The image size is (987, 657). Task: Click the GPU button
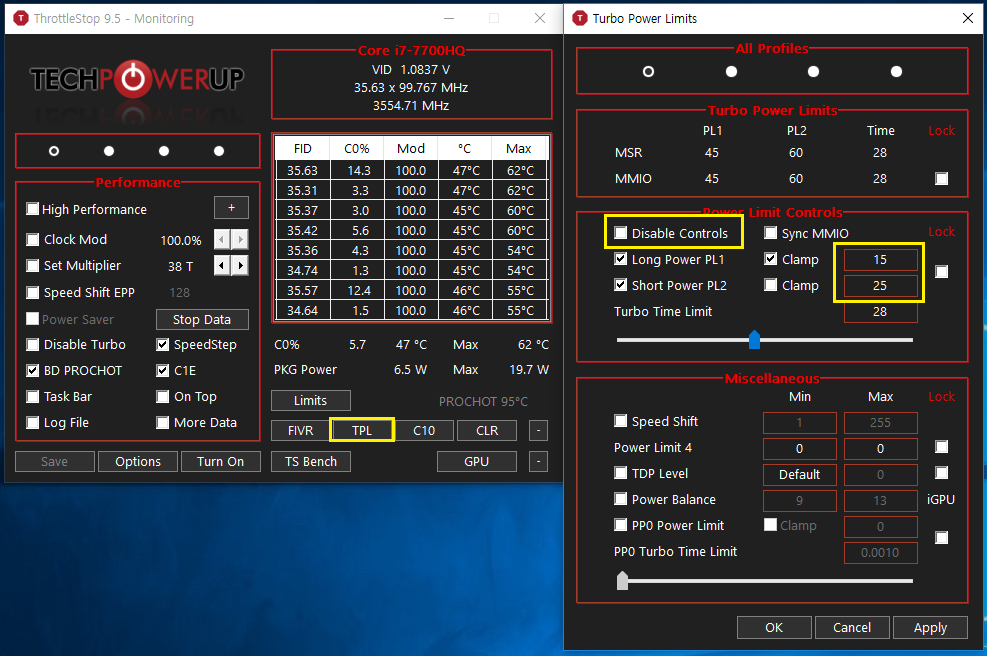(x=477, y=461)
